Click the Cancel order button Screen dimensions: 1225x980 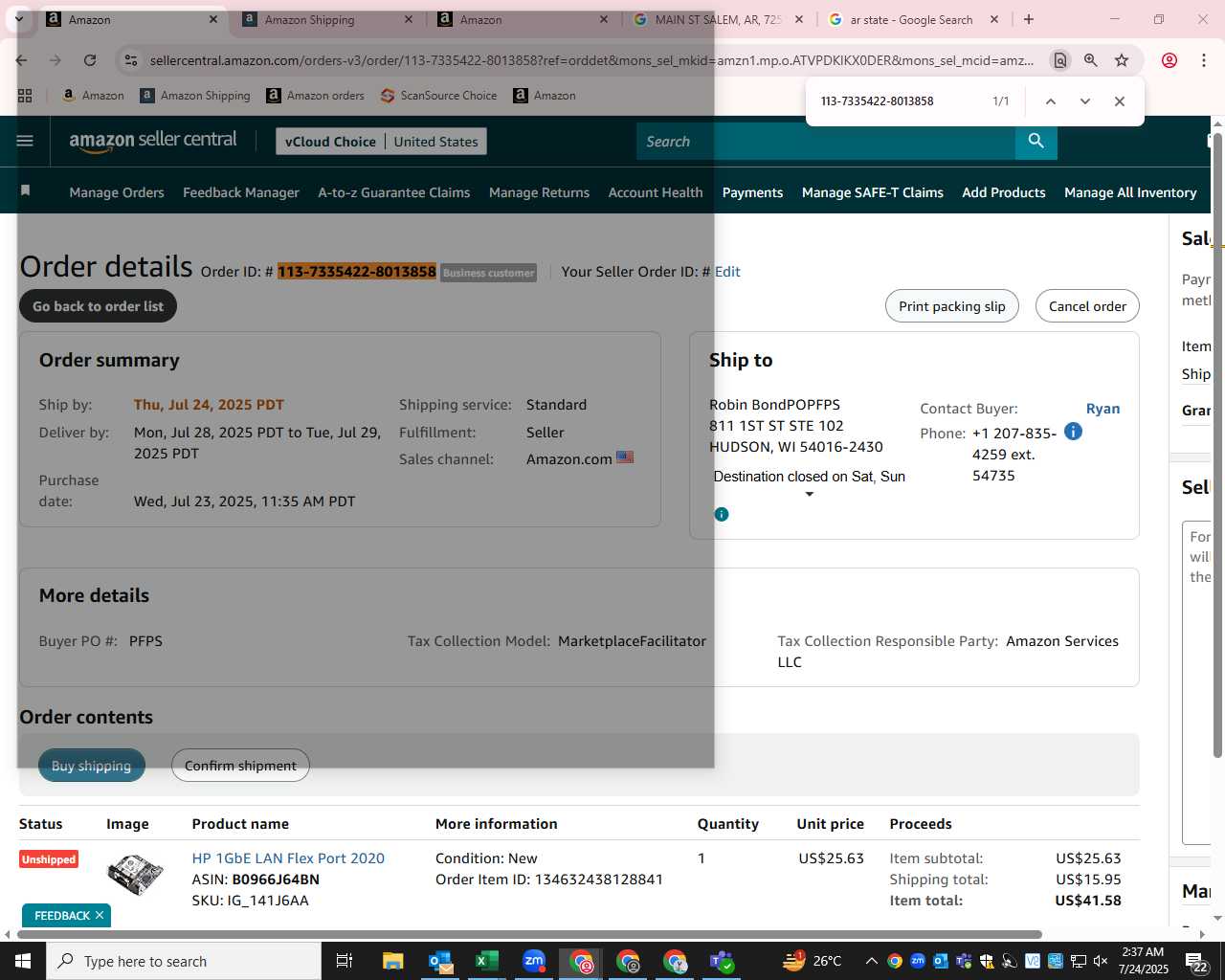click(1087, 306)
